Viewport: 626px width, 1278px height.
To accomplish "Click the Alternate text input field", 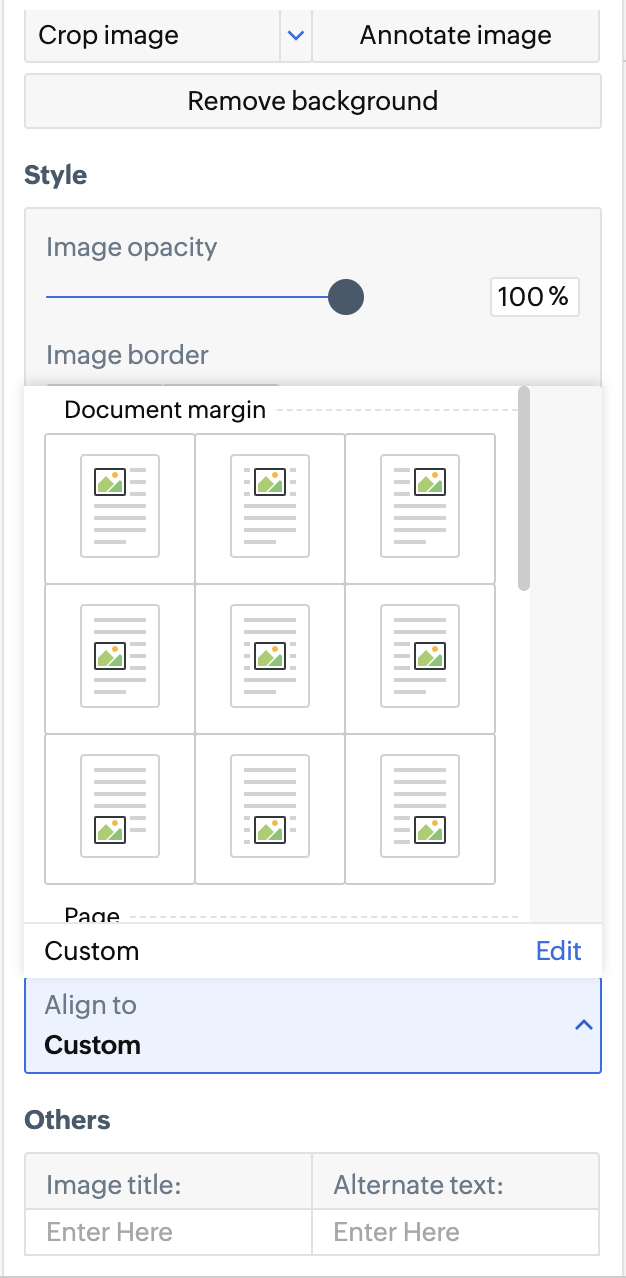I will [456, 1232].
